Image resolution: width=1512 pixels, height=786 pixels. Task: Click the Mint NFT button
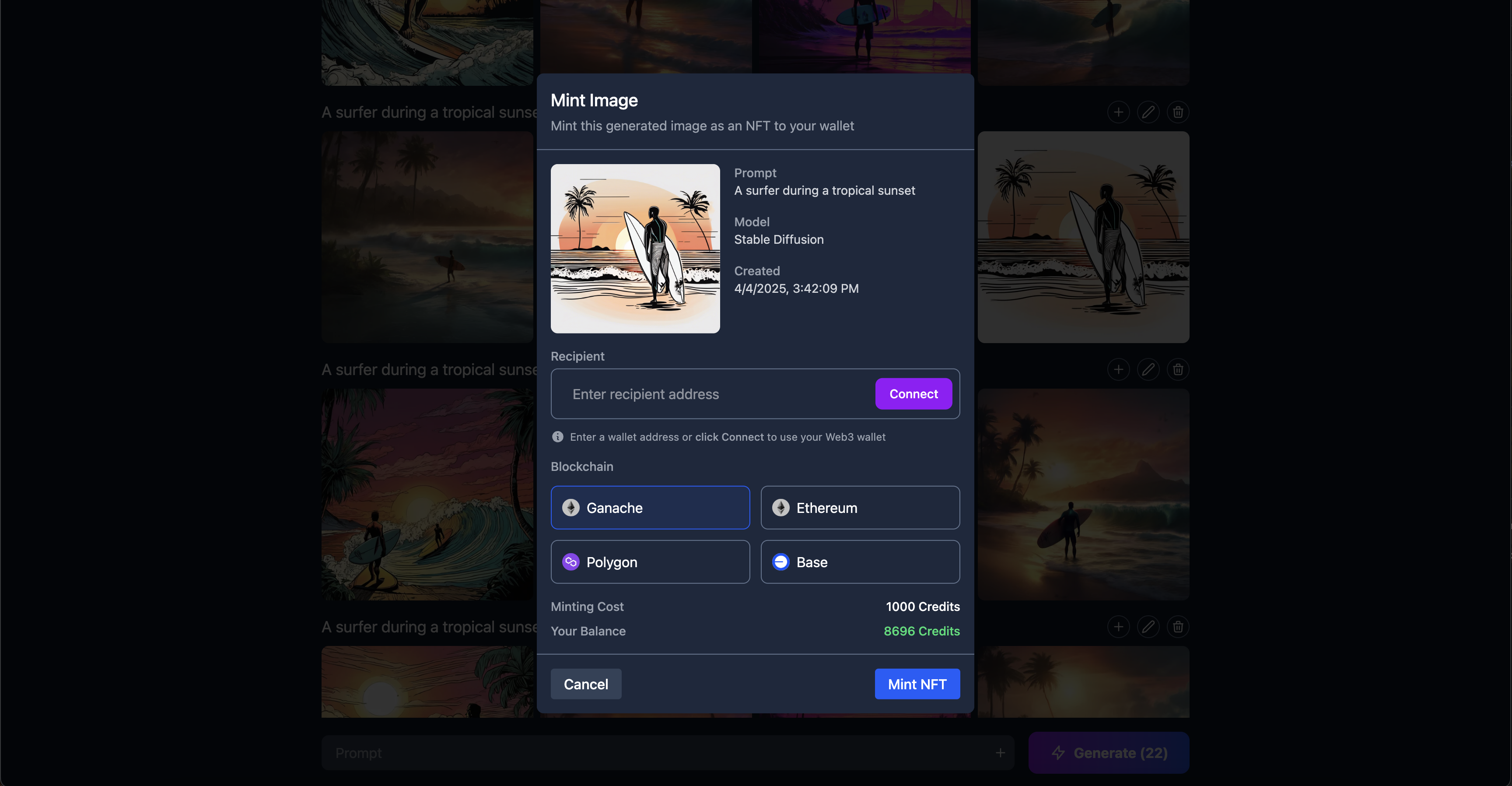coord(917,684)
